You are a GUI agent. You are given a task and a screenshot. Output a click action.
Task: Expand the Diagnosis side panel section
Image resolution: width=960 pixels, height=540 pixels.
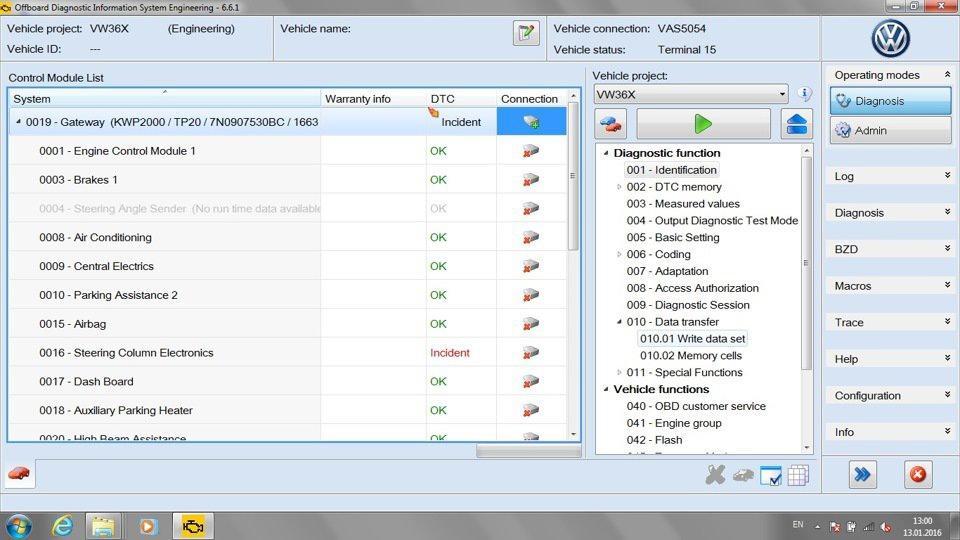[x=947, y=212]
